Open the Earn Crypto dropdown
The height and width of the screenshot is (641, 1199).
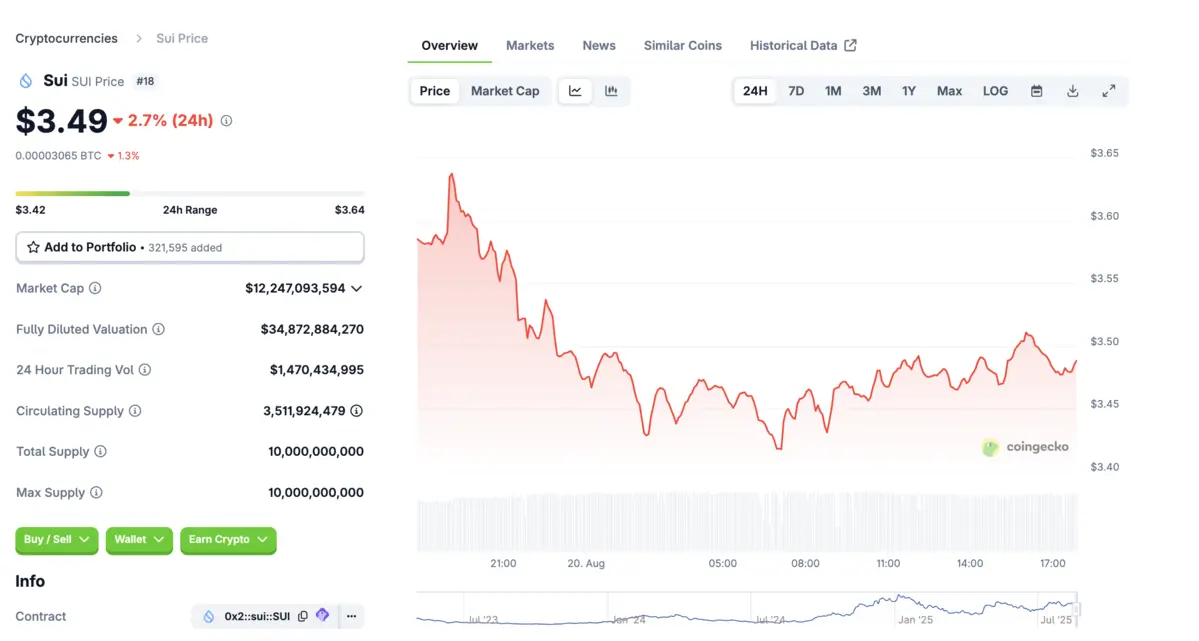pos(228,540)
